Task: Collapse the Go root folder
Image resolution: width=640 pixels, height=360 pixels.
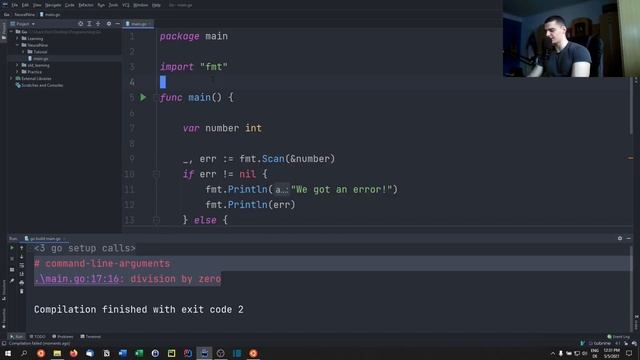Action: tap(11, 31)
